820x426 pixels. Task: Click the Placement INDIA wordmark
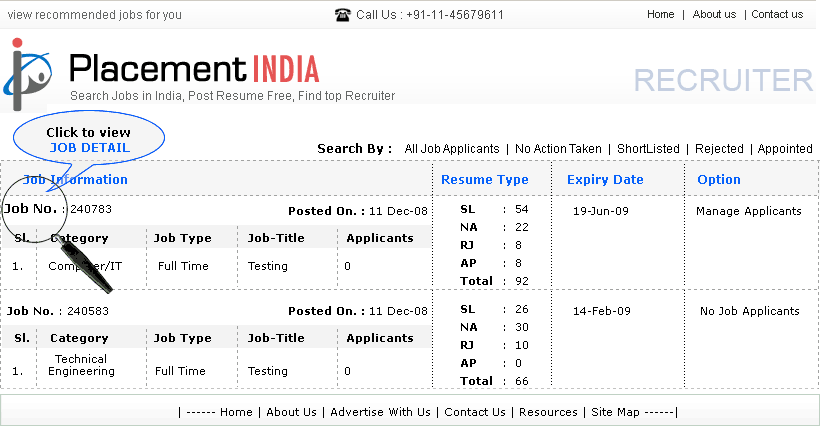(194, 68)
